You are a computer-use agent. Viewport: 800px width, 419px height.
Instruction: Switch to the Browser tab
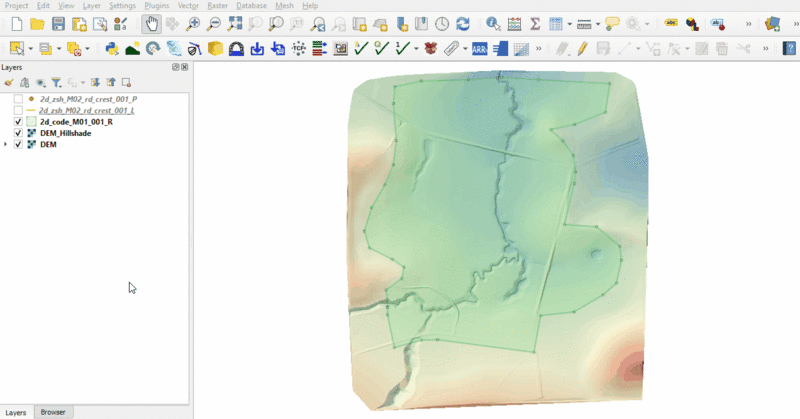[52, 412]
